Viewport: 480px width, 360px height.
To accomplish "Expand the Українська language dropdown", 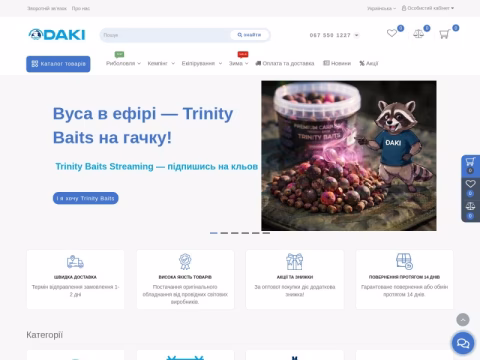I will [x=381, y=8].
